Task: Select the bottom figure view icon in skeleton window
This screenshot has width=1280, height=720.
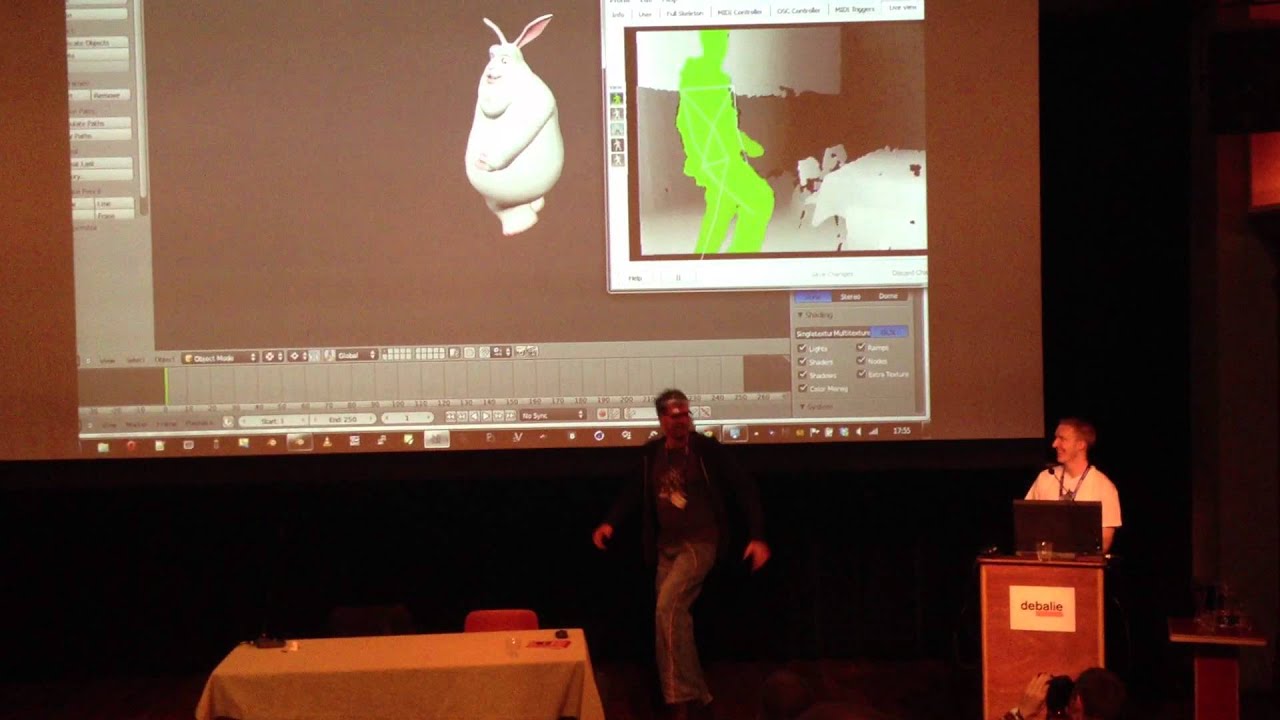Action: 616,159
